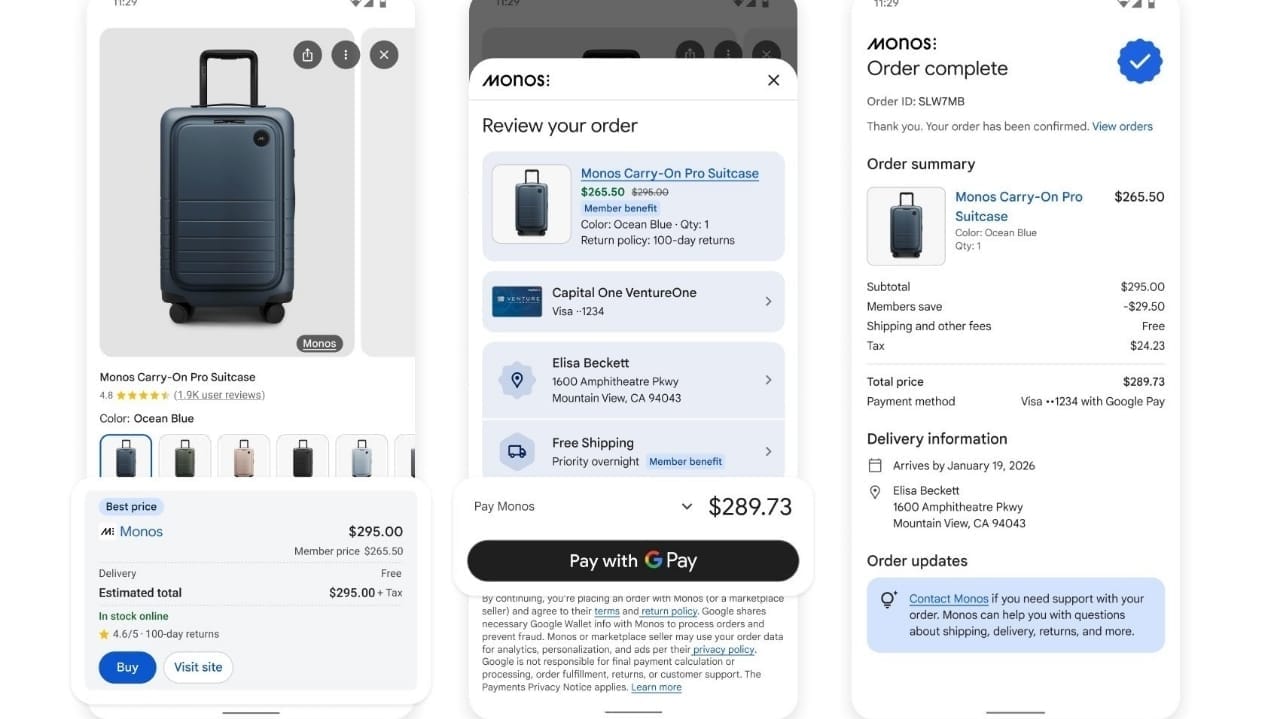This screenshot has height=719, width=1280.
Task: Expand the Capital One payment method chevron
Action: tap(768, 301)
